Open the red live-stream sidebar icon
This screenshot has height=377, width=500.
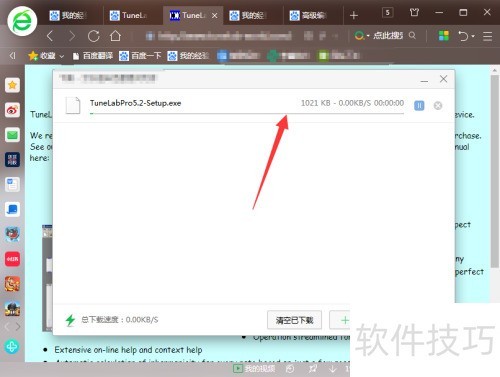12,259
